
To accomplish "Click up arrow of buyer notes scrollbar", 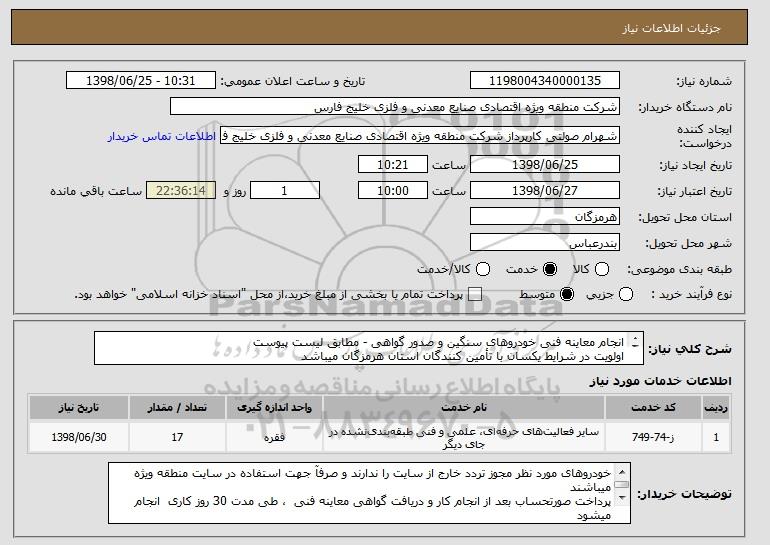I will click(622, 472).
